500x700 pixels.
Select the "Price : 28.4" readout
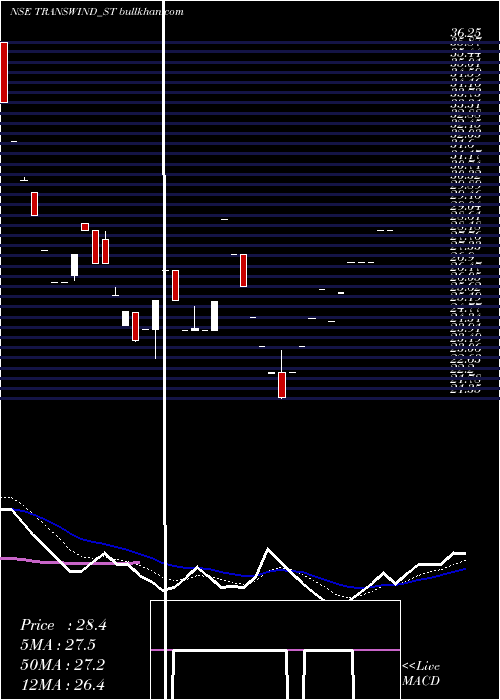[63, 625]
